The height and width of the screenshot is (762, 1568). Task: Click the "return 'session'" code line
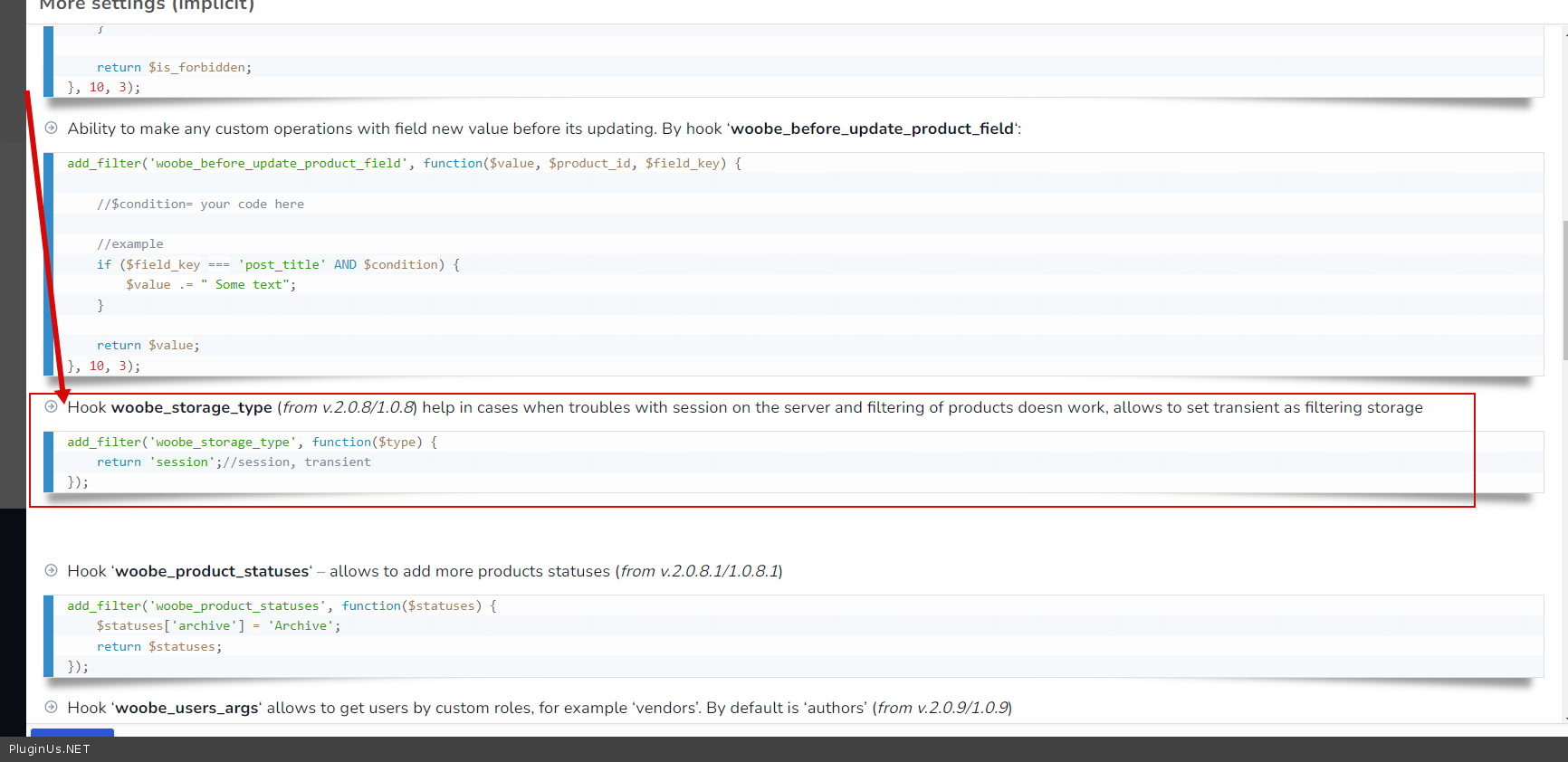[233, 462]
